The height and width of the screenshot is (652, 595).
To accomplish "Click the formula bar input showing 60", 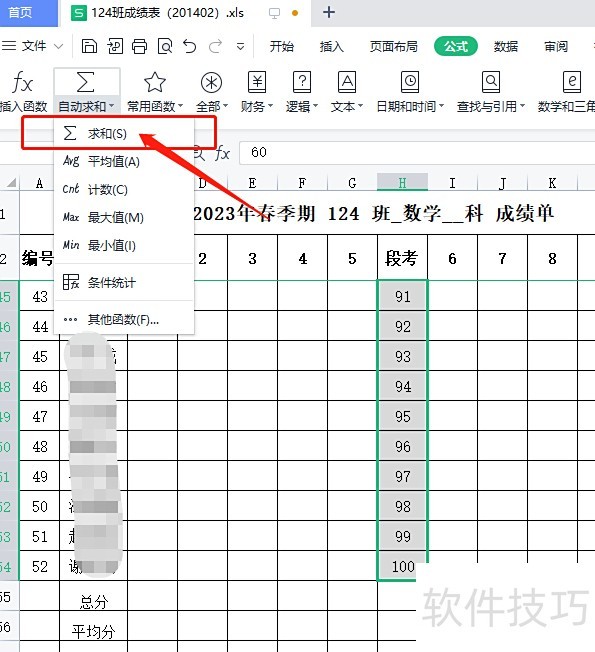I will (x=417, y=152).
